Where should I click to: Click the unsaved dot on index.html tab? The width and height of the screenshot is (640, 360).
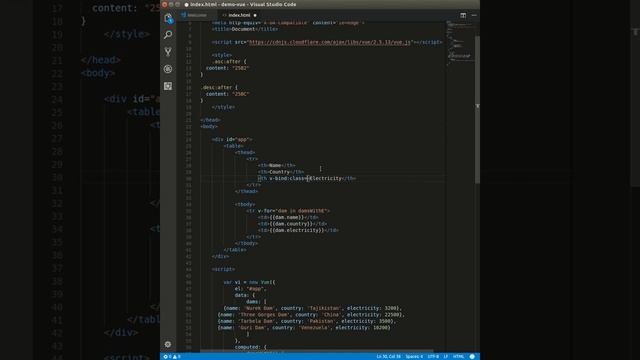(x=255, y=16)
